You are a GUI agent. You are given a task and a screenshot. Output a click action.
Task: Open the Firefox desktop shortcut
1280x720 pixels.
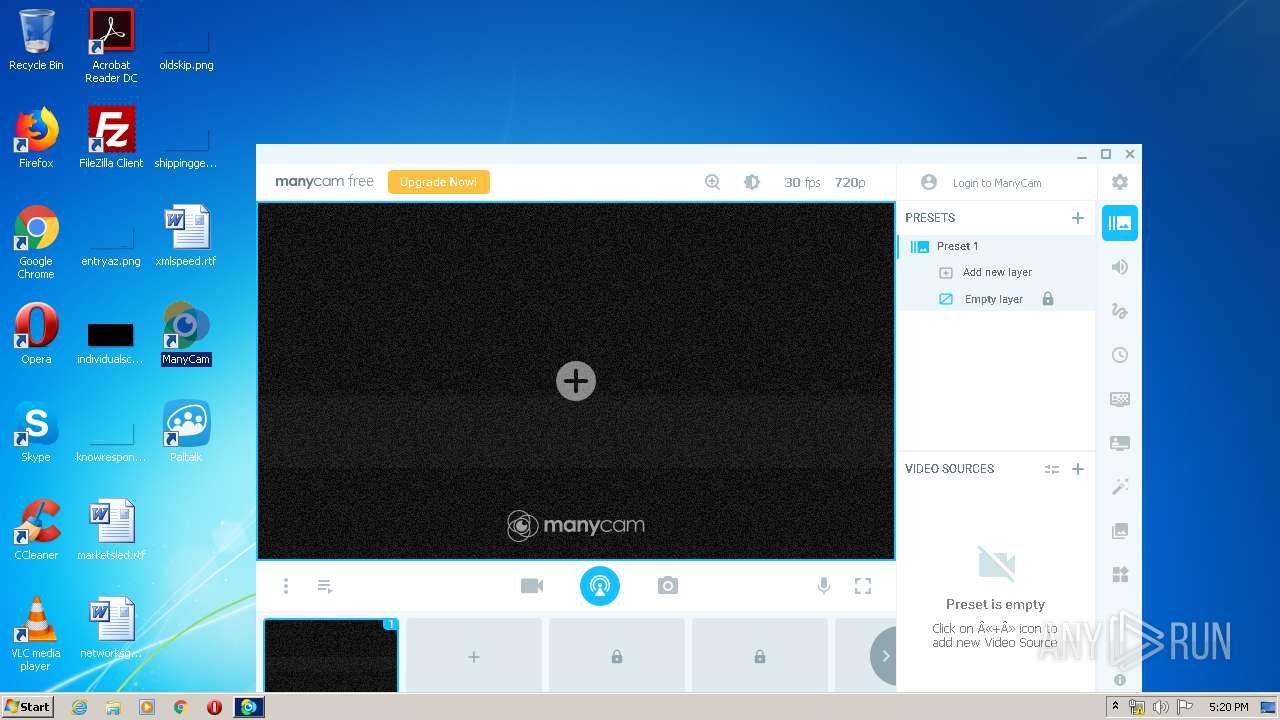point(36,139)
